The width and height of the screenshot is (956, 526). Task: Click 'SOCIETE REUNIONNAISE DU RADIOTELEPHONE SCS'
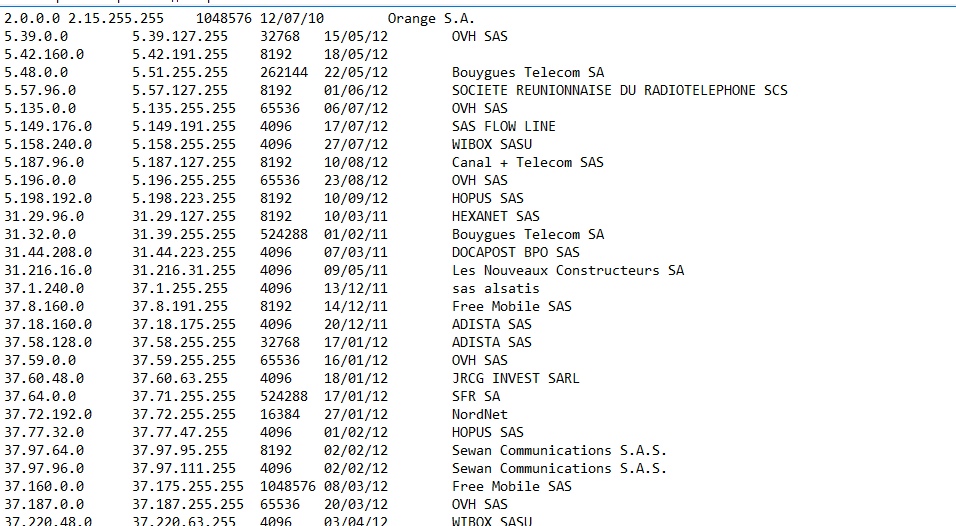pyautogui.click(x=619, y=90)
